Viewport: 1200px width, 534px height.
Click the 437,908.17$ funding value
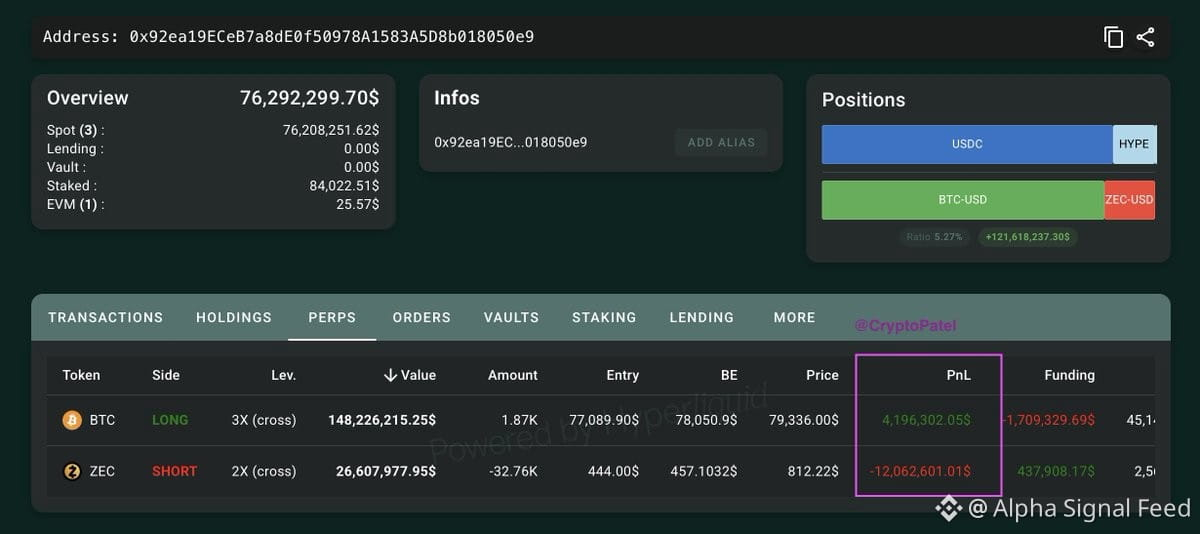1056,471
